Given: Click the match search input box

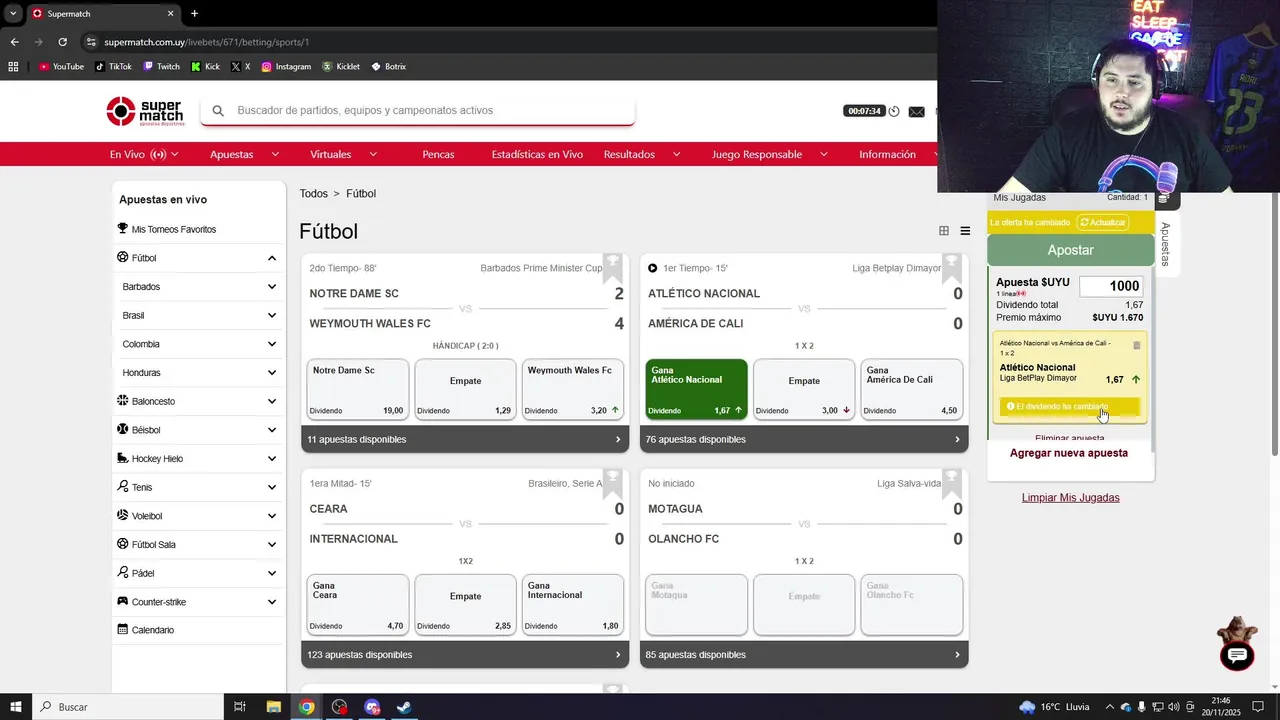Looking at the screenshot, I should click(418, 111).
